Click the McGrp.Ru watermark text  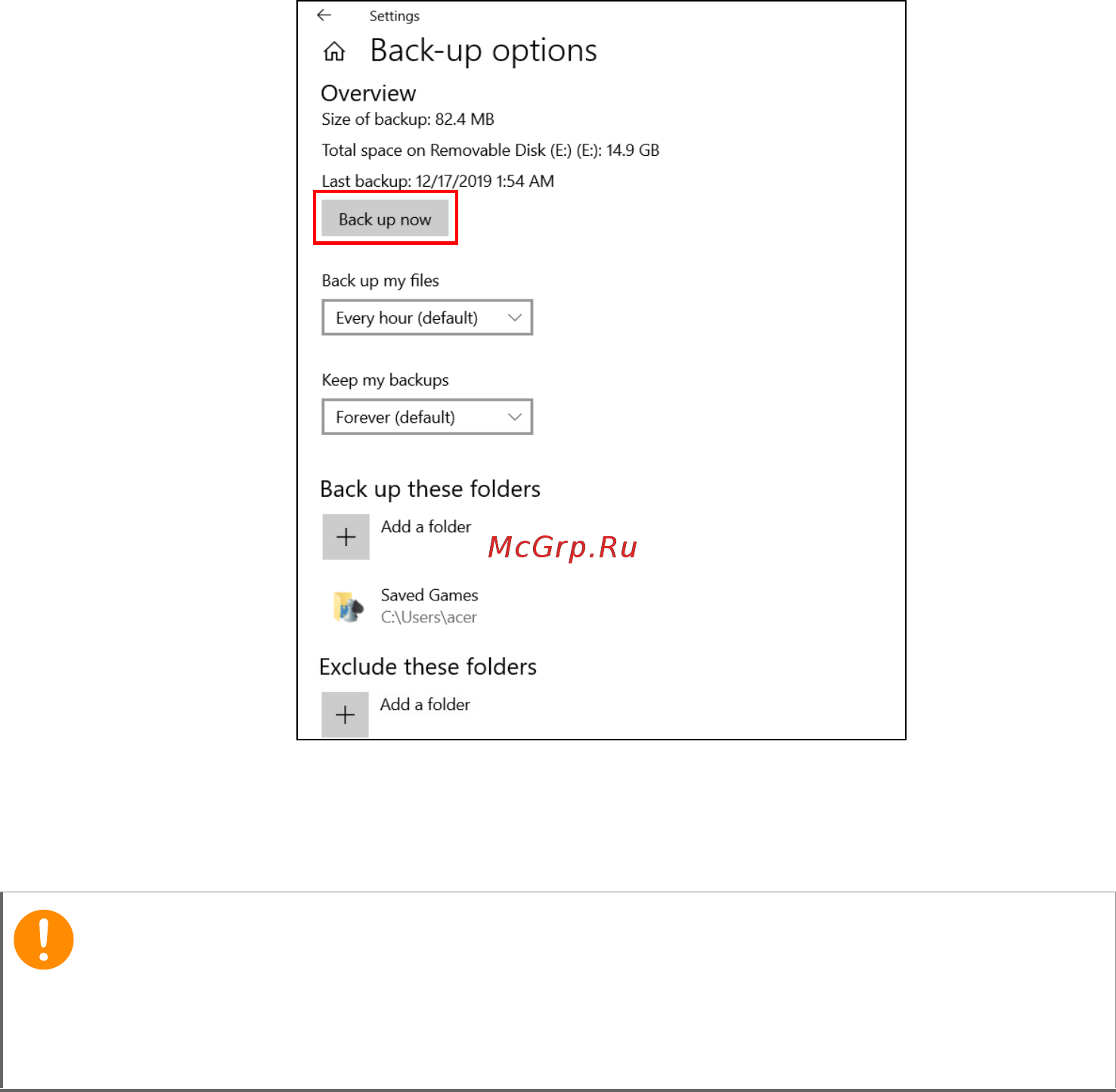click(x=563, y=547)
